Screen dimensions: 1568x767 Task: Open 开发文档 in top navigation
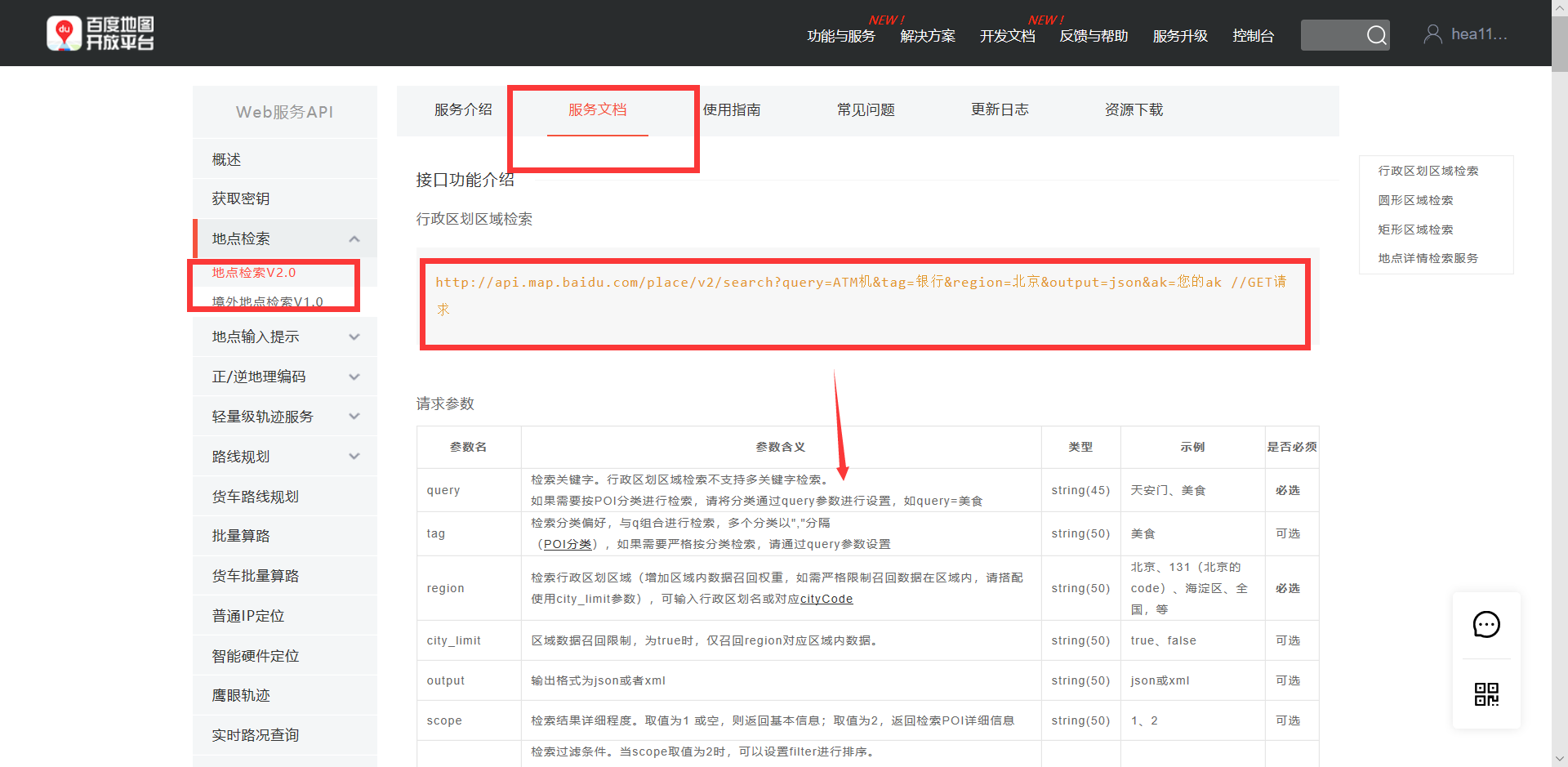(1008, 36)
